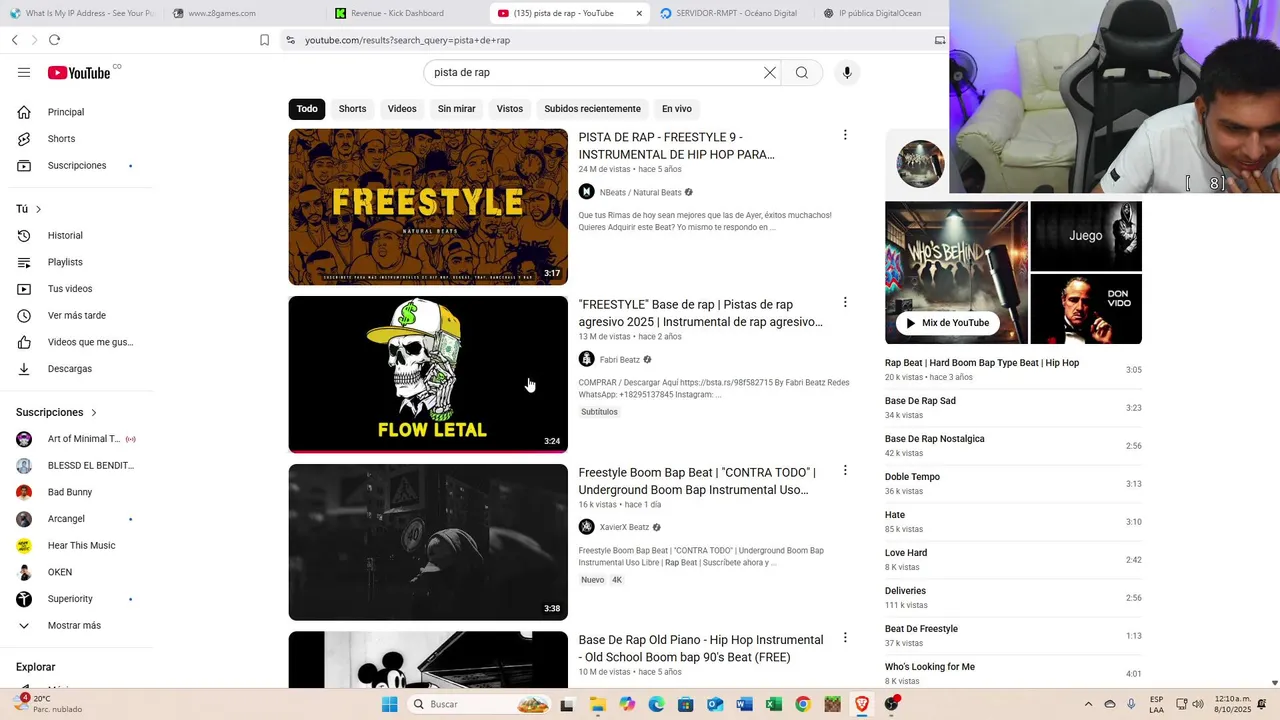
Task: Play Love Hard from the mix list
Action: coord(1013,560)
